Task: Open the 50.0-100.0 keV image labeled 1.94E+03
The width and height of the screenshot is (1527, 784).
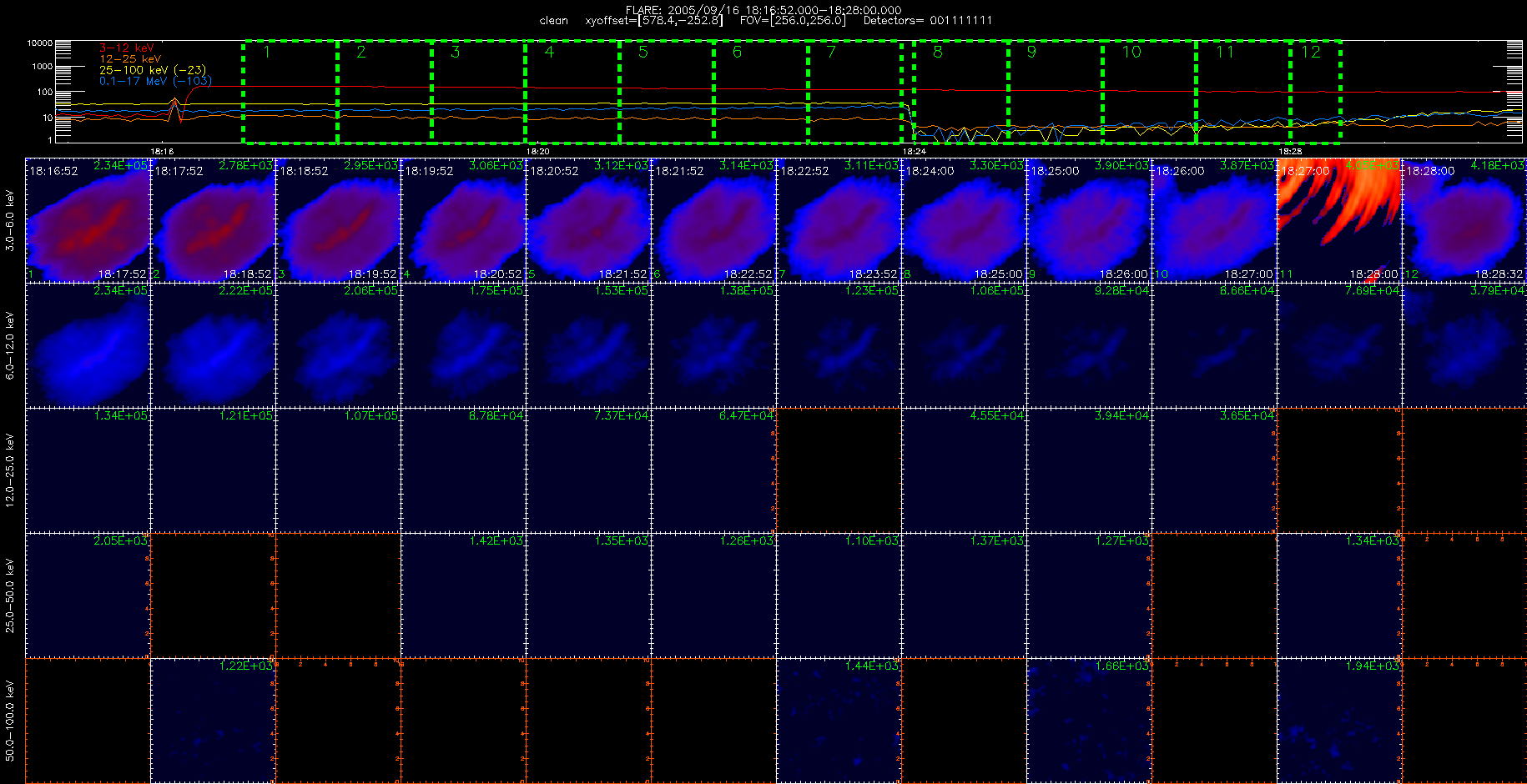Action: [1339, 720]
